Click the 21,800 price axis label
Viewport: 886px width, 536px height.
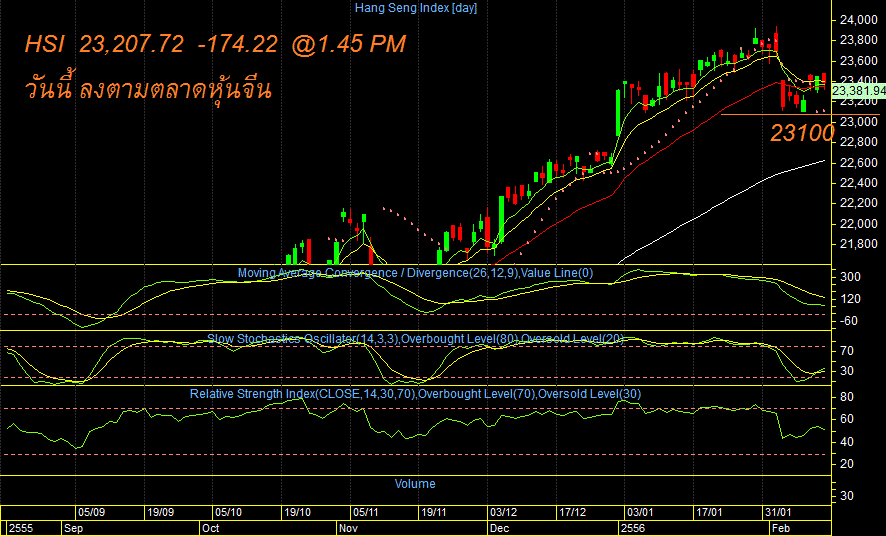[x=859, y=245]
